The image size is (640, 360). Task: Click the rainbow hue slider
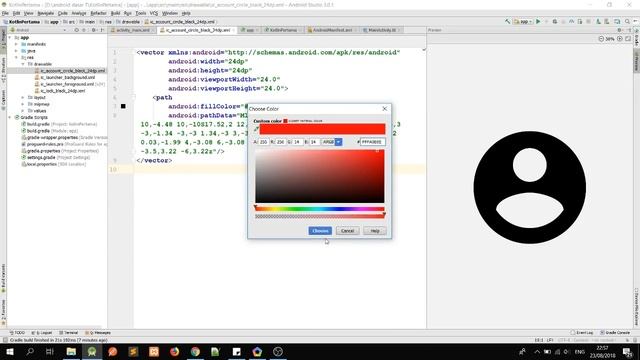click(x=320, y=209)
